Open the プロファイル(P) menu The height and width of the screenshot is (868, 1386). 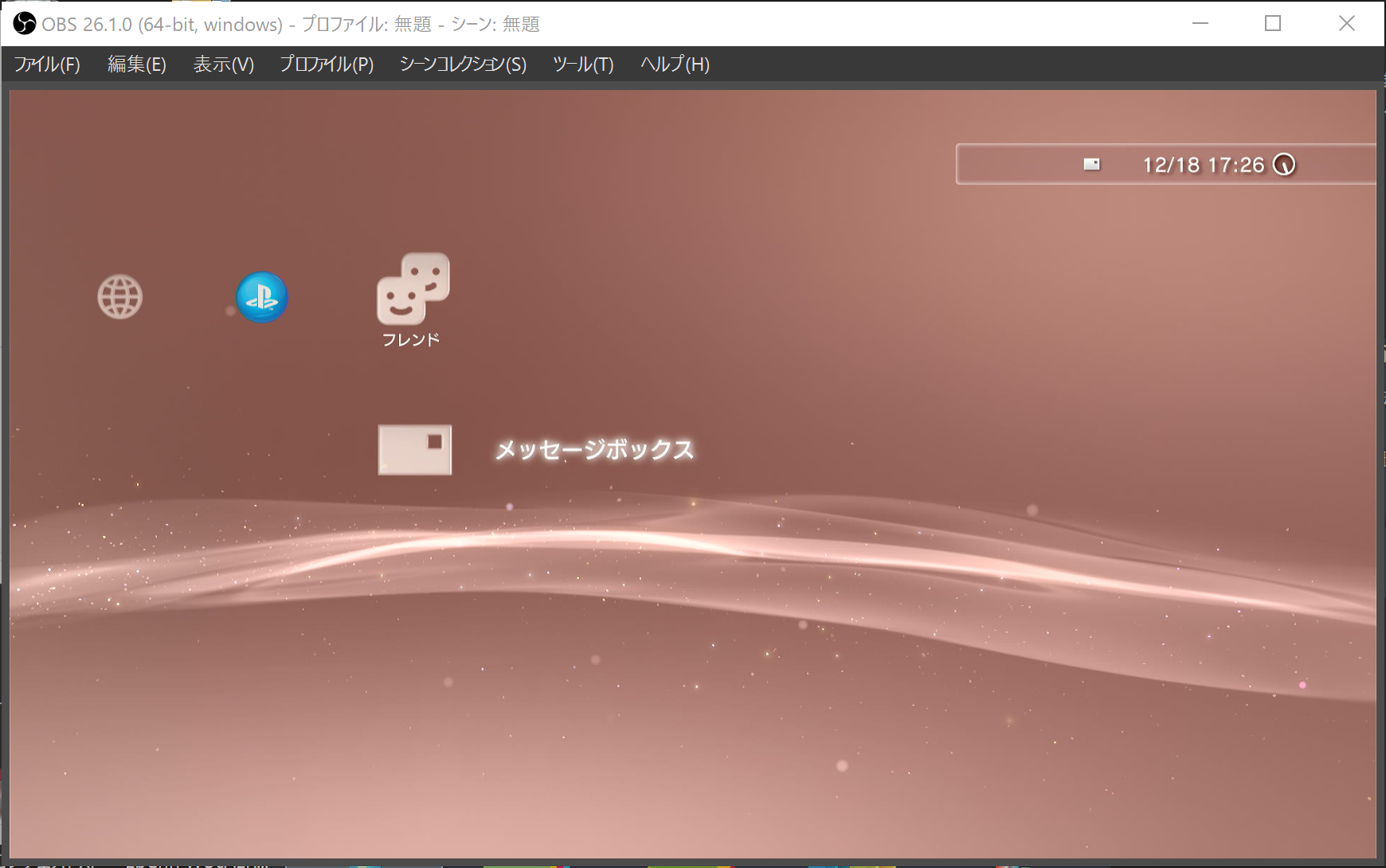pyautogui.click(x=327, y=65)
